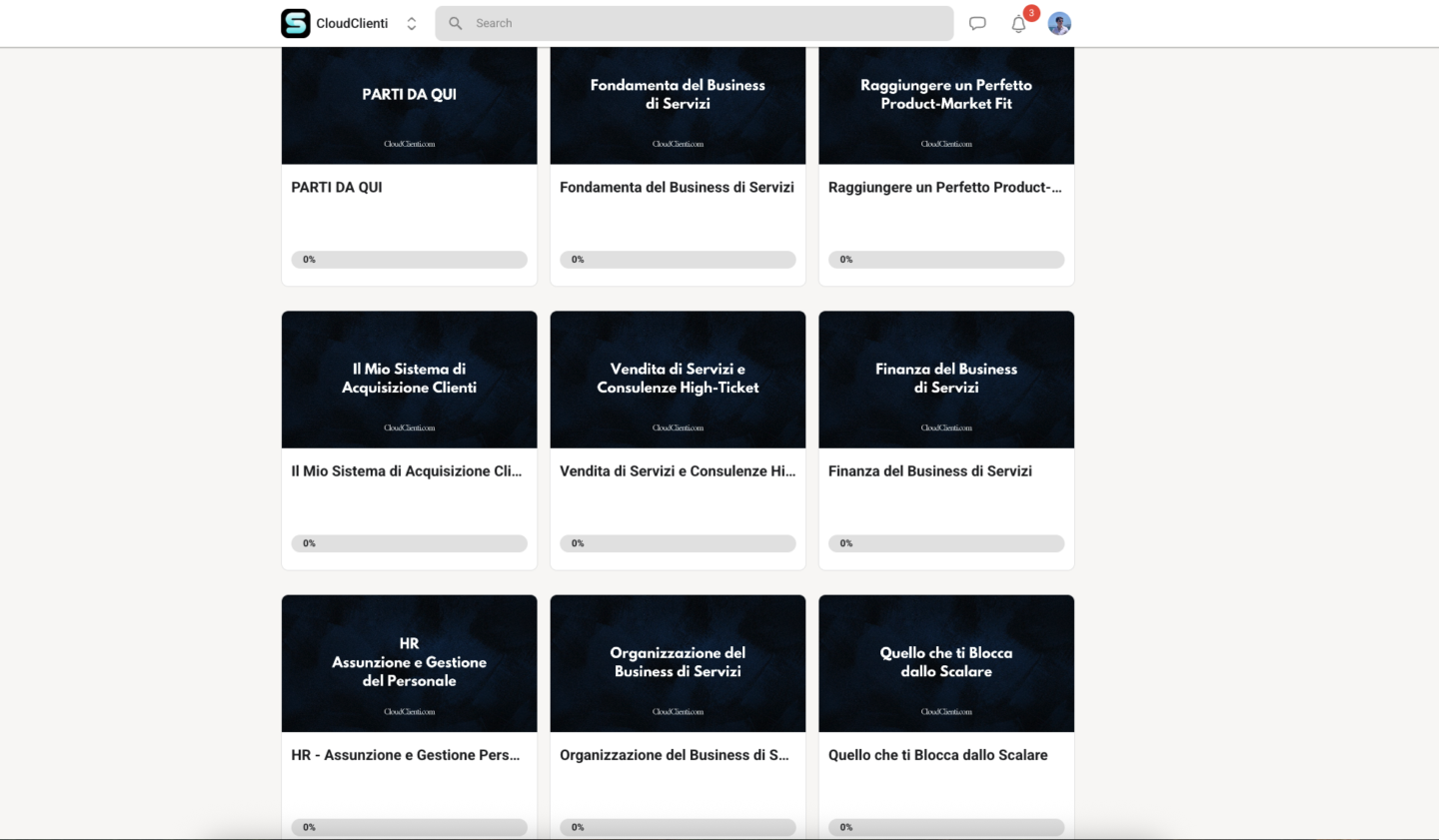The width and height of the screenshot is (1439, 840).
Task: Click the search magnifier icon
Action: pyautogui.click(x=456, y=23)
